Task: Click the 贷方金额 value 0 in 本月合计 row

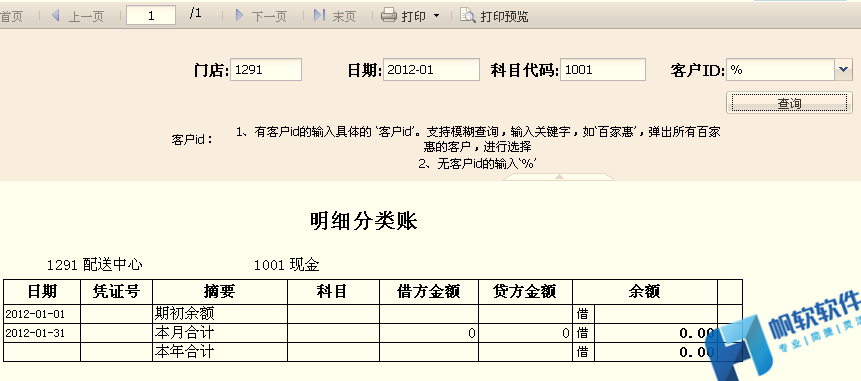Action: pos(525,333)
